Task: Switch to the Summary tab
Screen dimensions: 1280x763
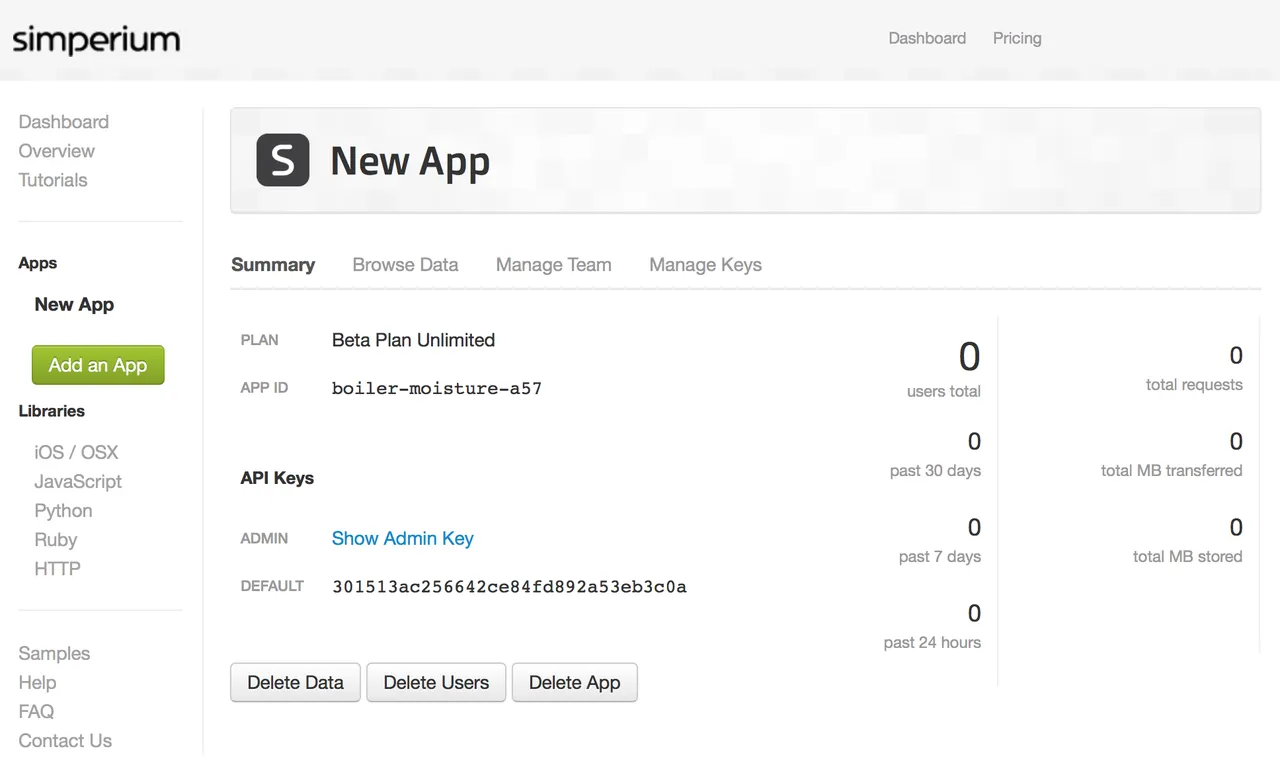Action: [x=273, y=265]
